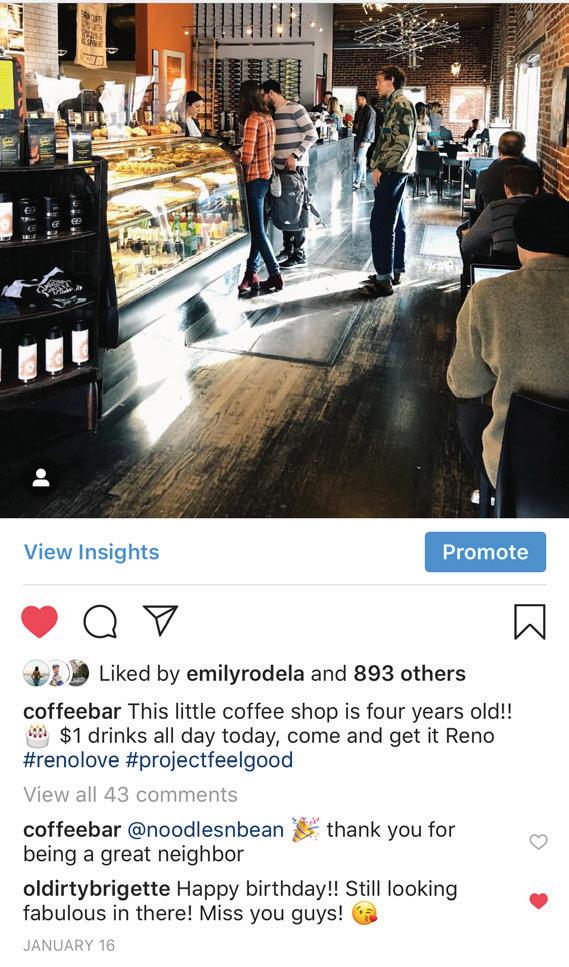Click the Promote button
The image size is (569, 967).
485,552
